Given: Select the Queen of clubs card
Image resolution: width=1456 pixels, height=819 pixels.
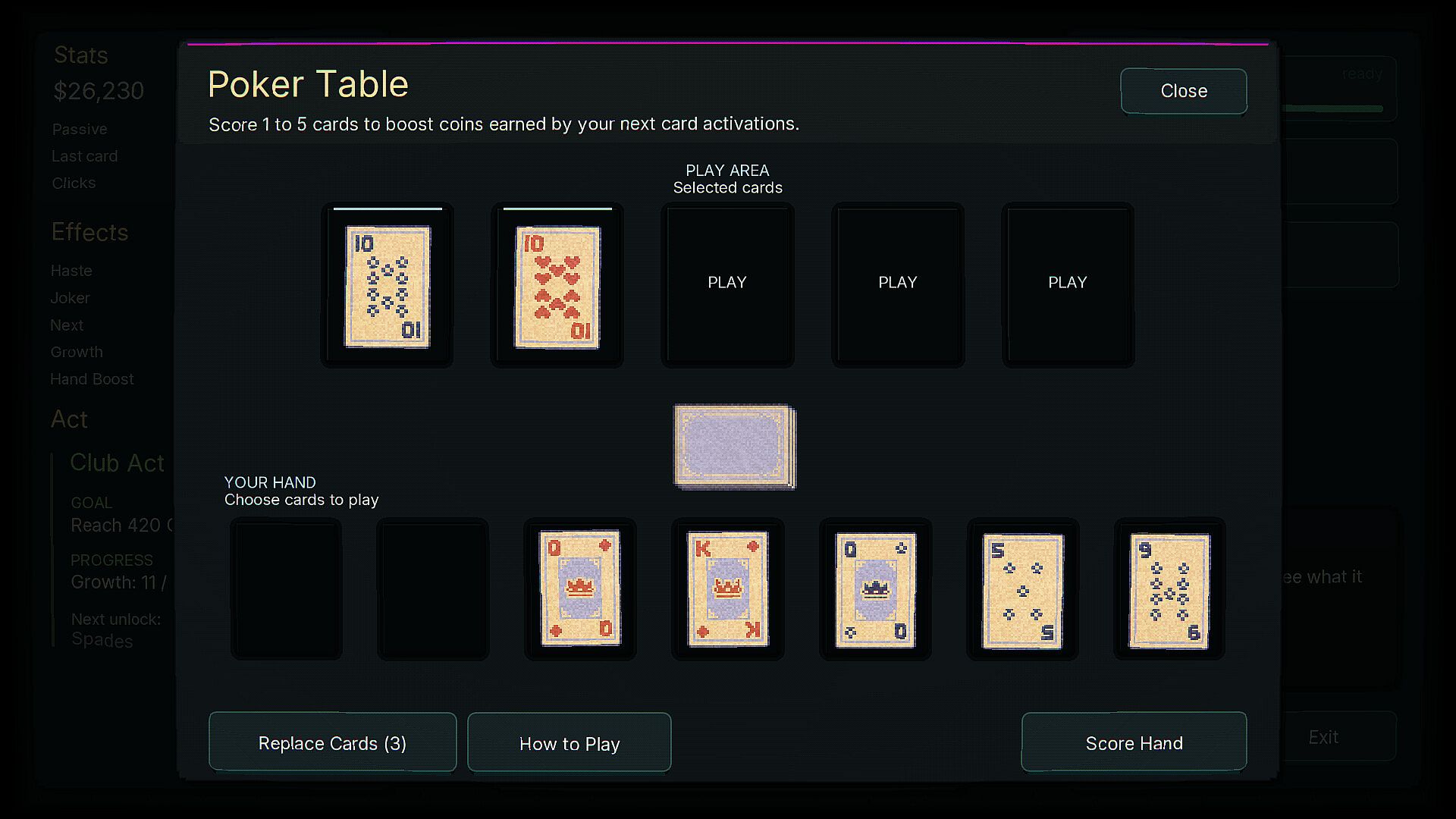Looking at the screenshot, I should point(875,589).
